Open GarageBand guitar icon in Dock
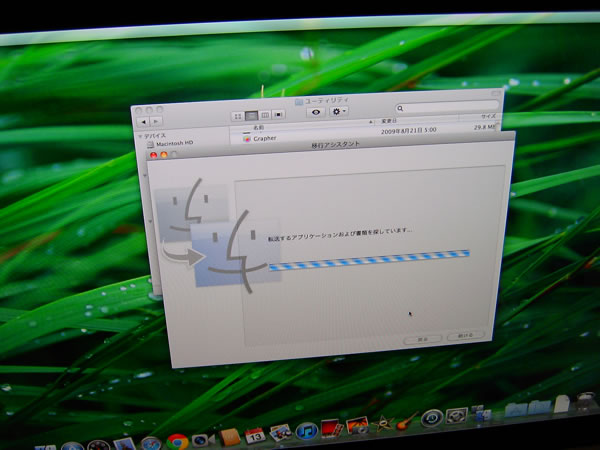The height and width of the screenshot is (450, 600). [x=407, y=421]
